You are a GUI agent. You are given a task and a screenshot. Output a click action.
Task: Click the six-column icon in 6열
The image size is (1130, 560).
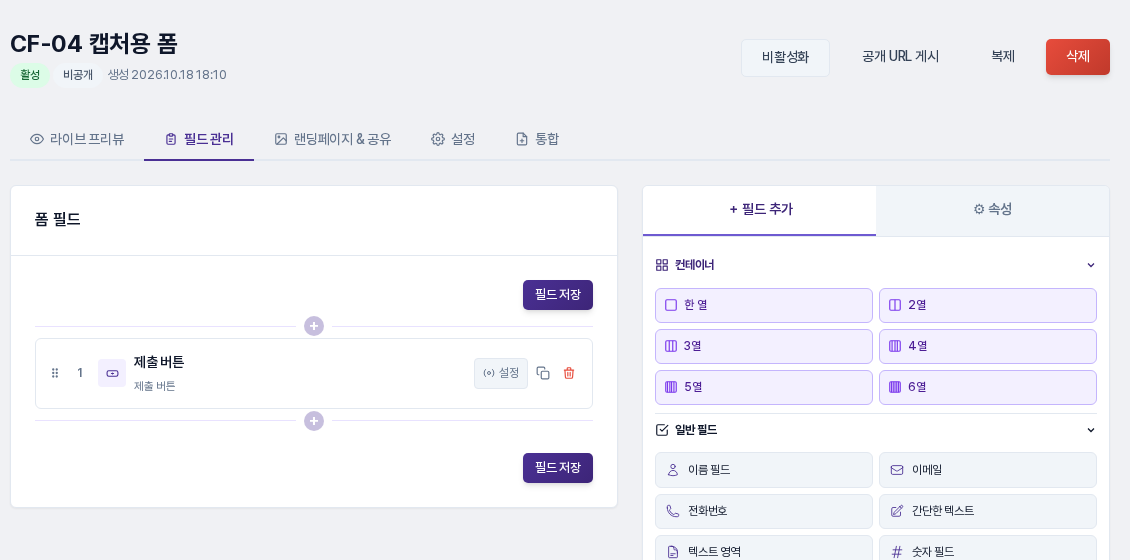click(x=895, y=387)
